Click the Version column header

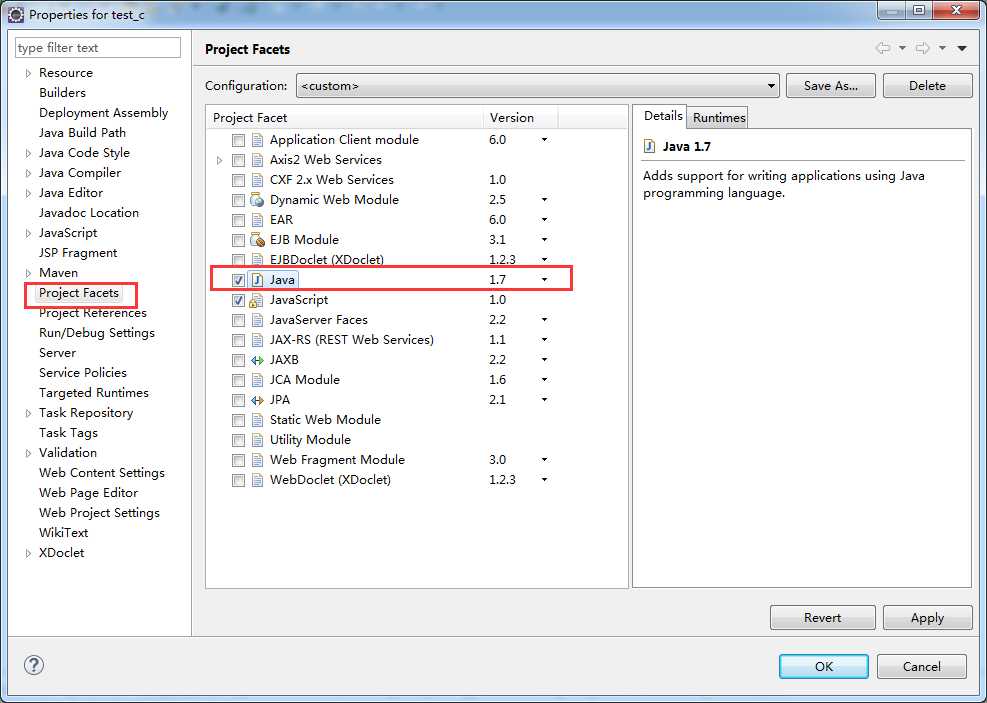tap(520, 118)
